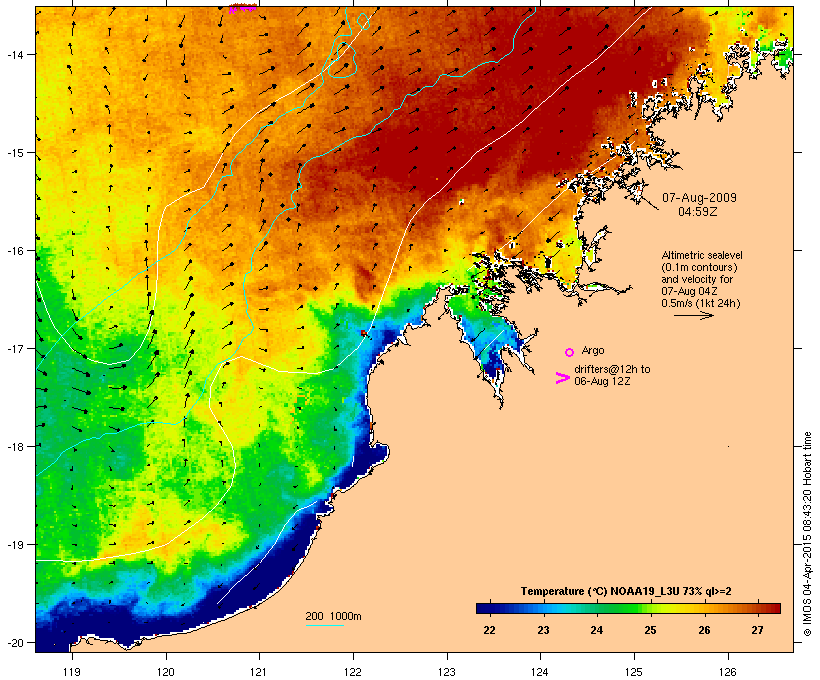Click the cyan 200m isobath legend line
Viewport: 820px width, 680px height.
(x=325, y=625)
